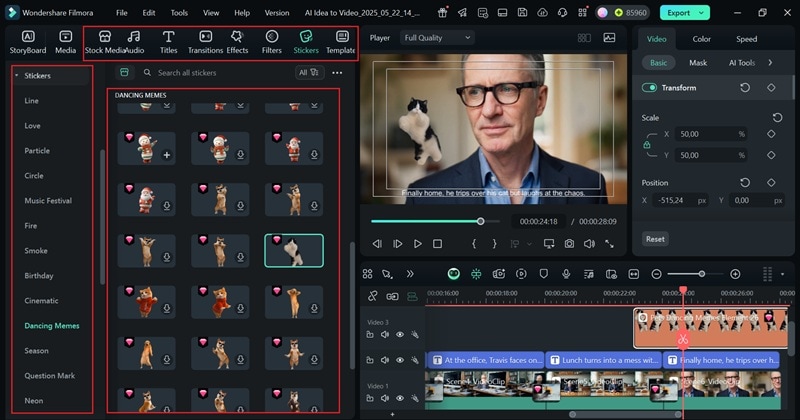Open the Transitions tab
Image resolution: width=800 pixels, height=420 pixels.
[205, 42]
